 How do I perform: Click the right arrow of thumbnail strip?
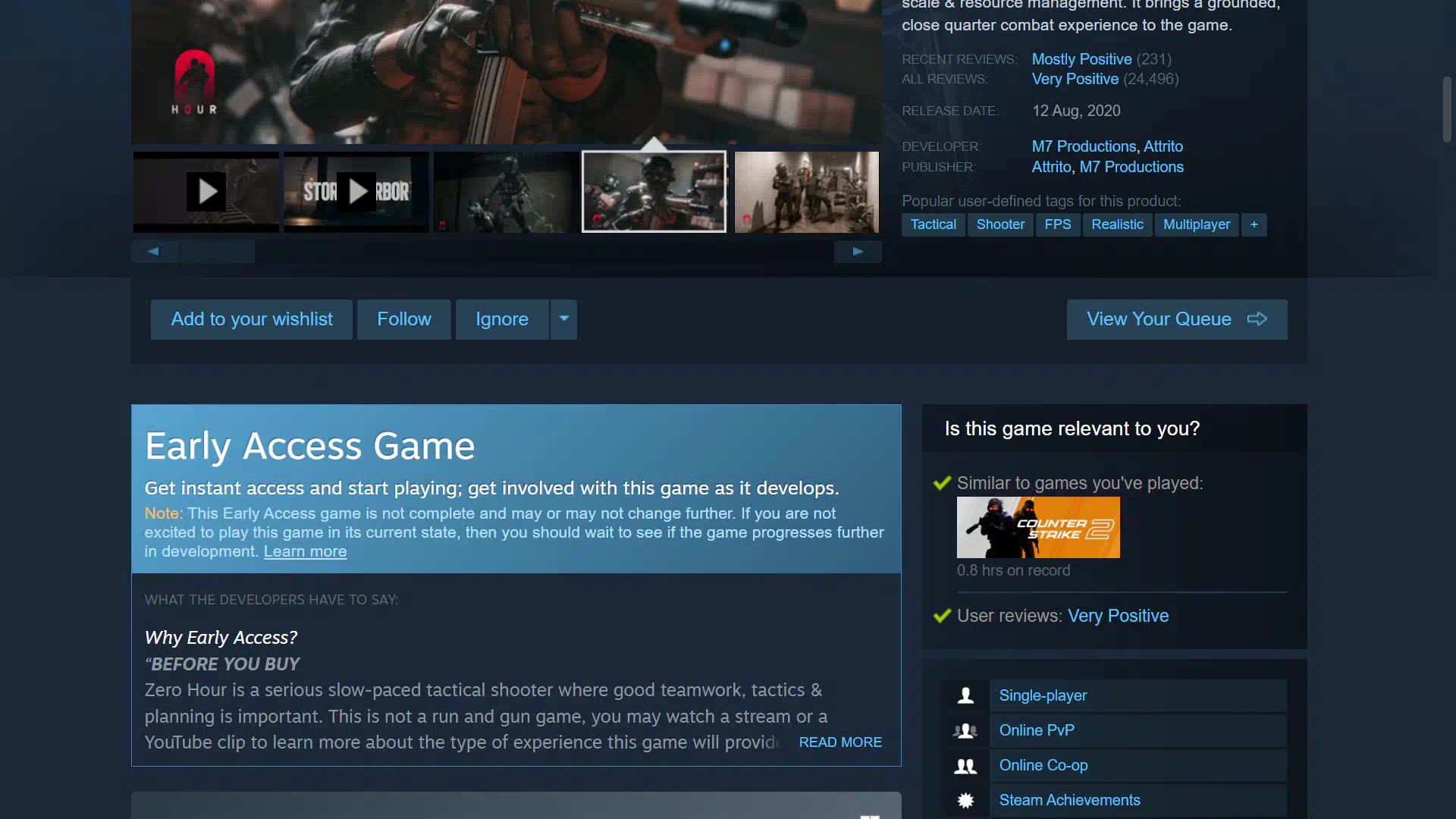858,251
